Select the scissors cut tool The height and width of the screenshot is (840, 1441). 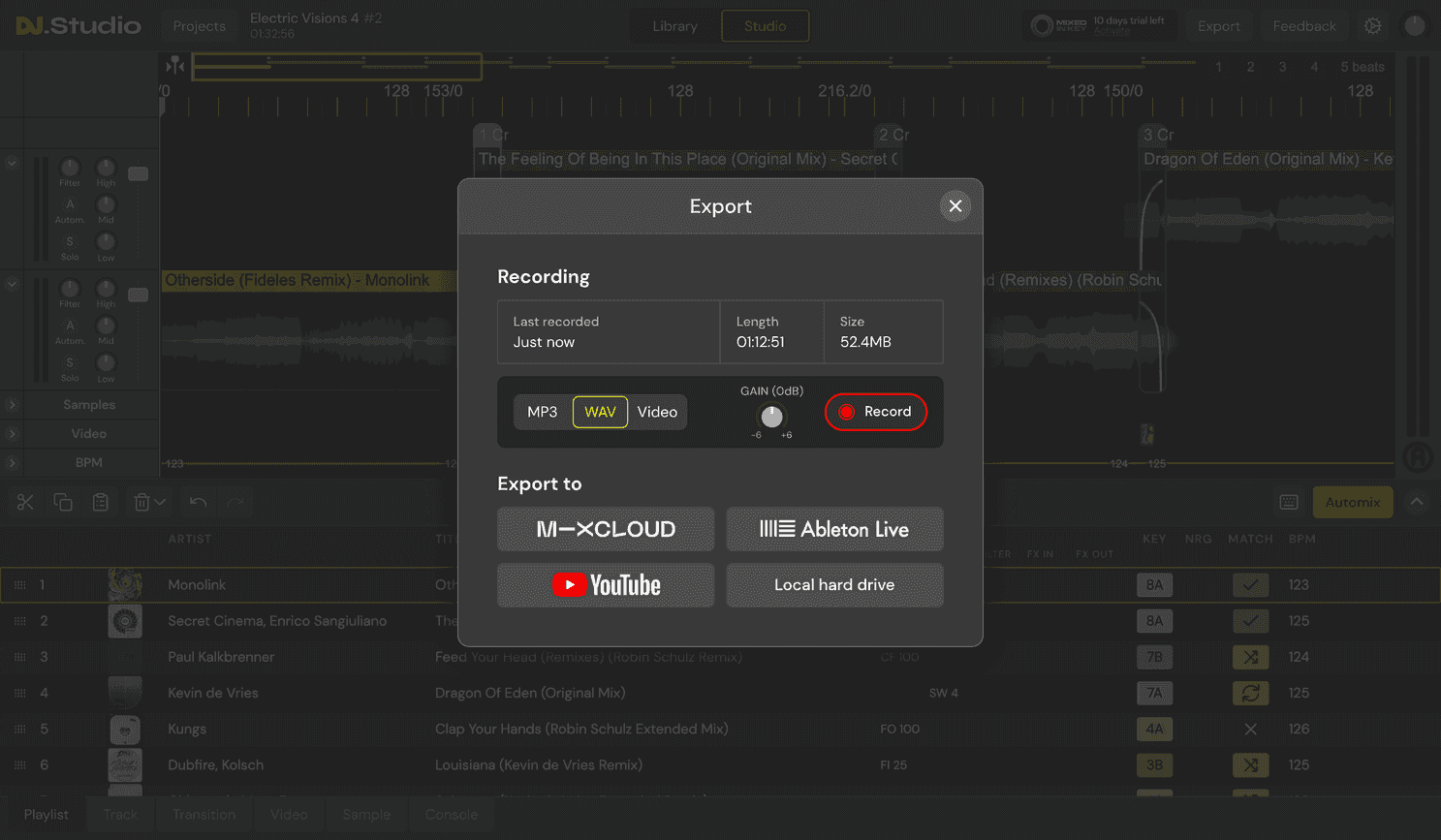[x=25, y=502]
